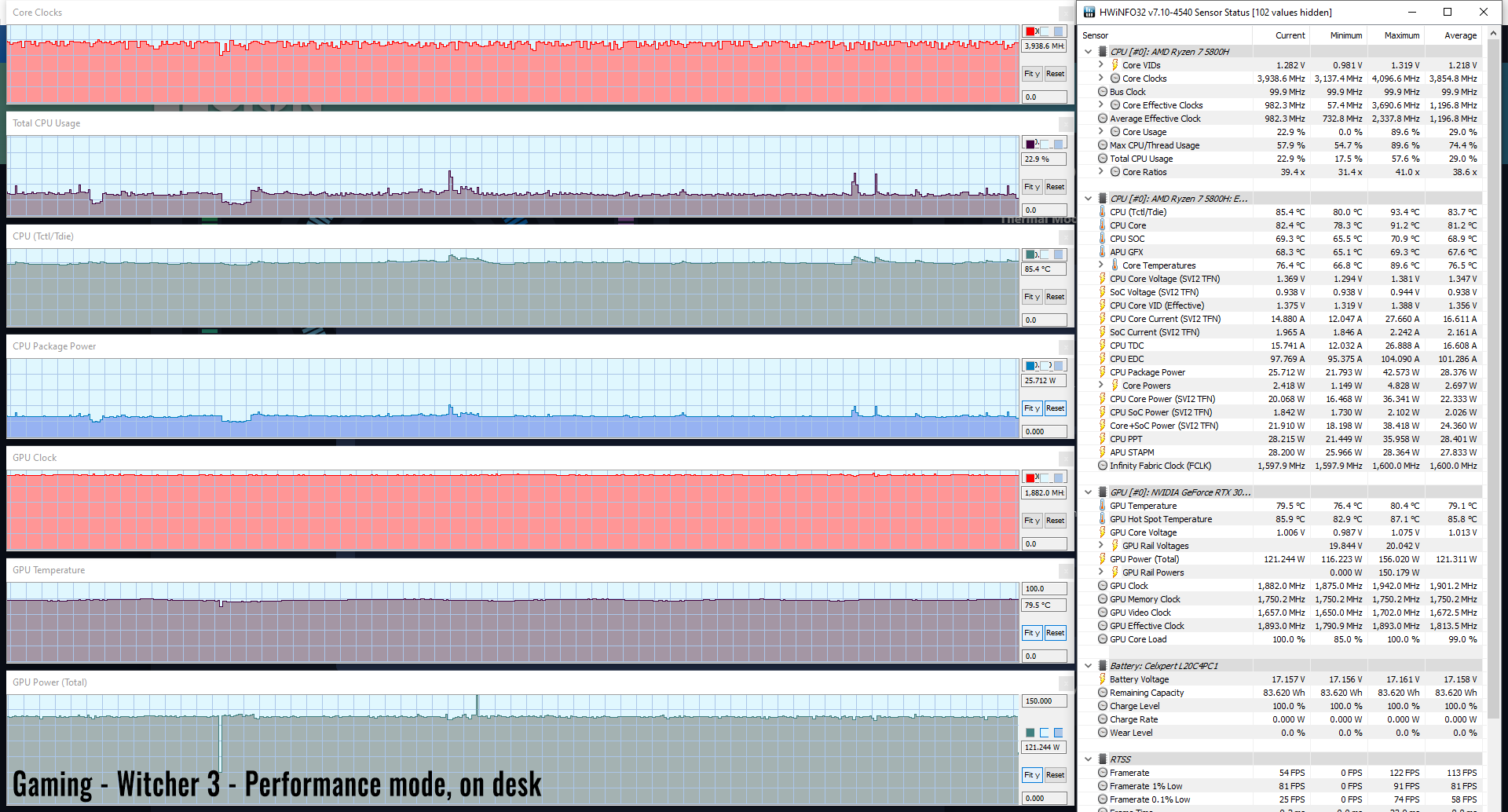Click the clock icon next to Framerate
The width and height of the screenshot is (1508, 812).
pyautogui.click(x=1103, y=773)
